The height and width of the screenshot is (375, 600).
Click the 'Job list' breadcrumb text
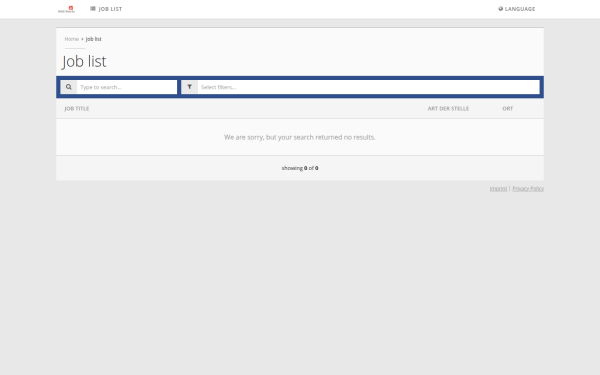click(93, 39)
